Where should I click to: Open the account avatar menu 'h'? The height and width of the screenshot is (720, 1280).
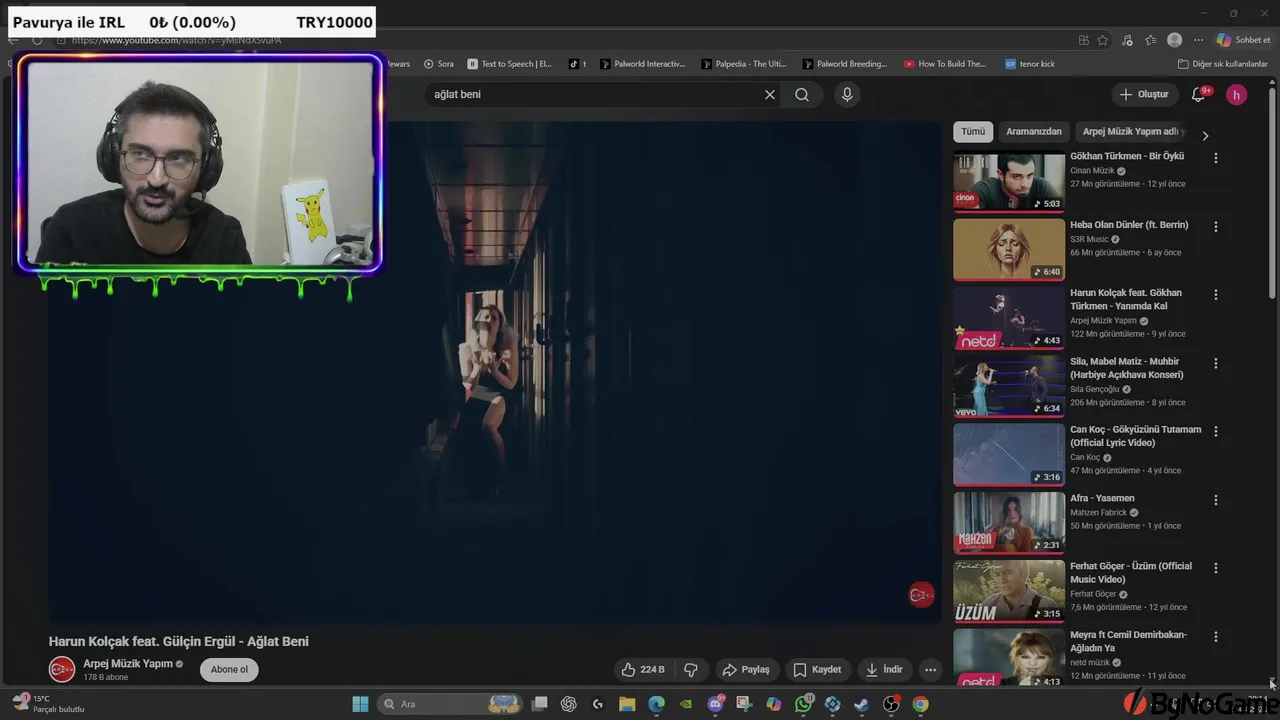click(1237, 94)
